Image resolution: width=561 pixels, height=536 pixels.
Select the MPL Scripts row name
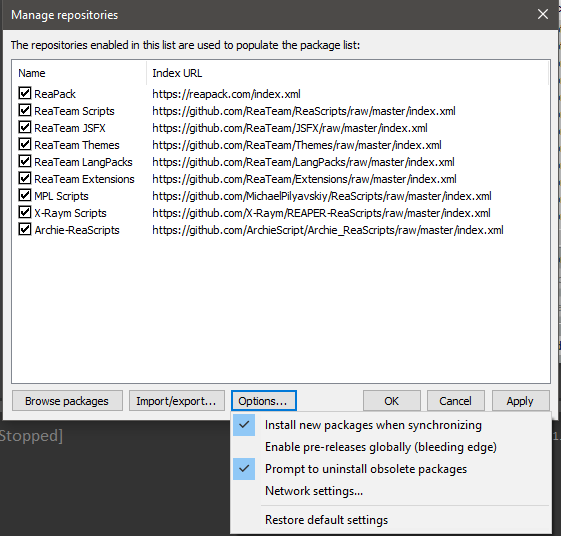point(61,196)
